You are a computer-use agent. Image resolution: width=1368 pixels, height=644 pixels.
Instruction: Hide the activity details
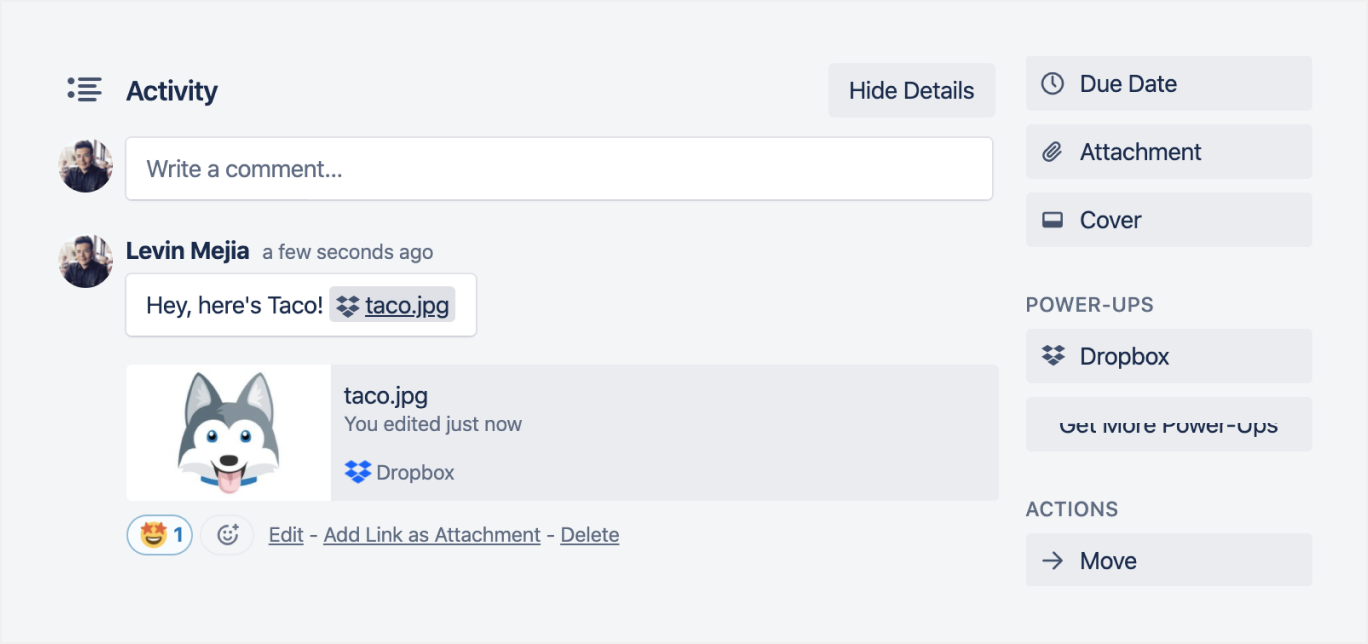[911, 90]
